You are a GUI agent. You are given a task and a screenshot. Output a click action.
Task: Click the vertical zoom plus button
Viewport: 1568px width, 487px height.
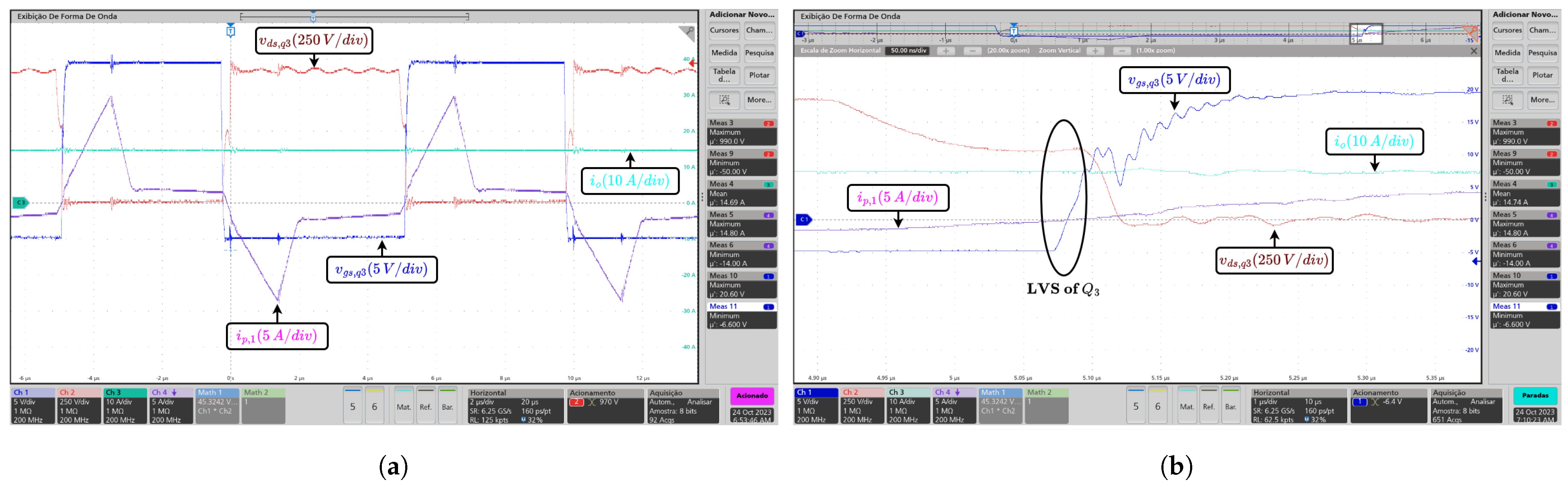point(1095,51)
